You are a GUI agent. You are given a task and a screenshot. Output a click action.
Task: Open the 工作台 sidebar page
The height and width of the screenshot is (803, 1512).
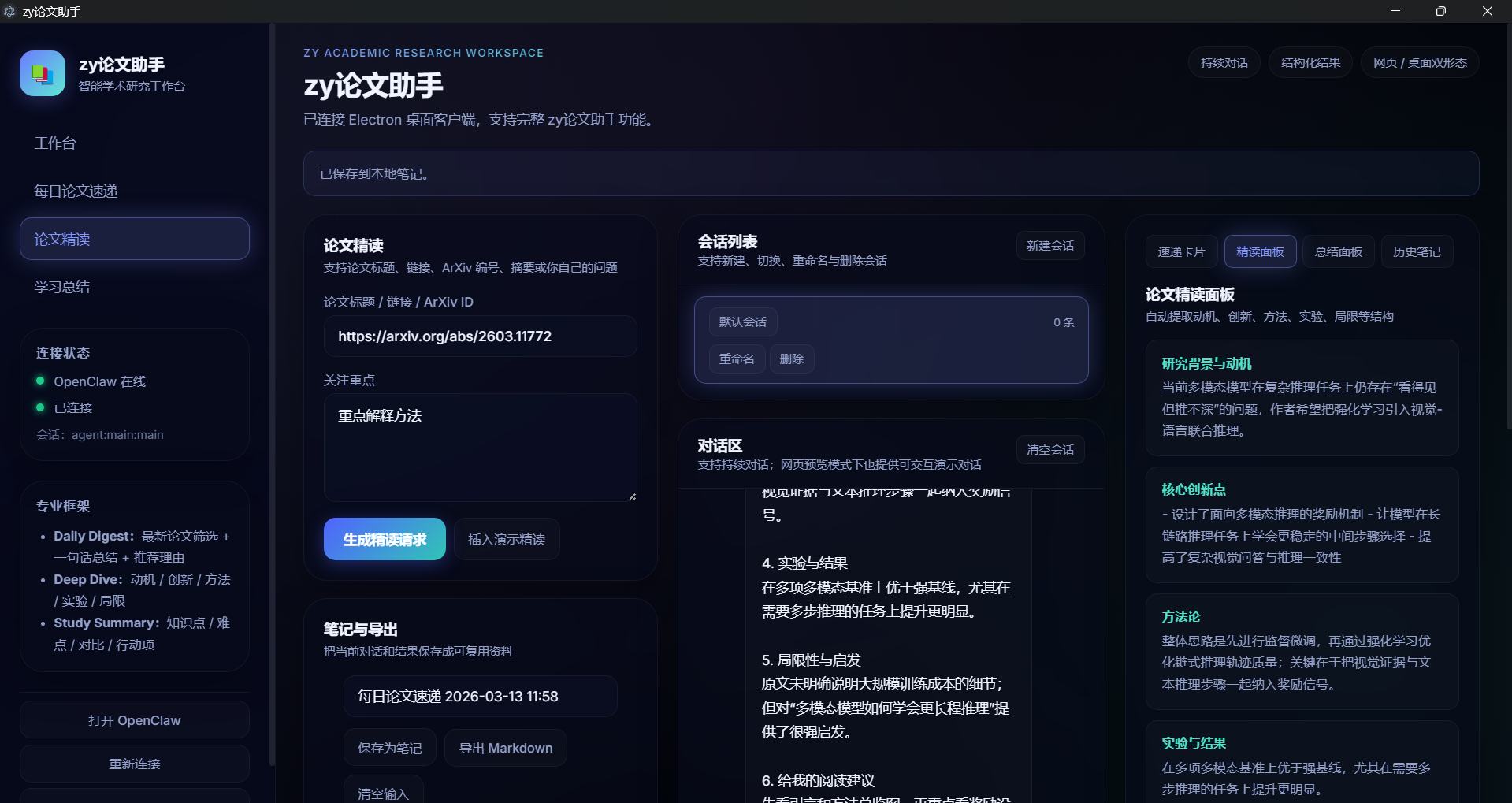click(x=135, y=143)
